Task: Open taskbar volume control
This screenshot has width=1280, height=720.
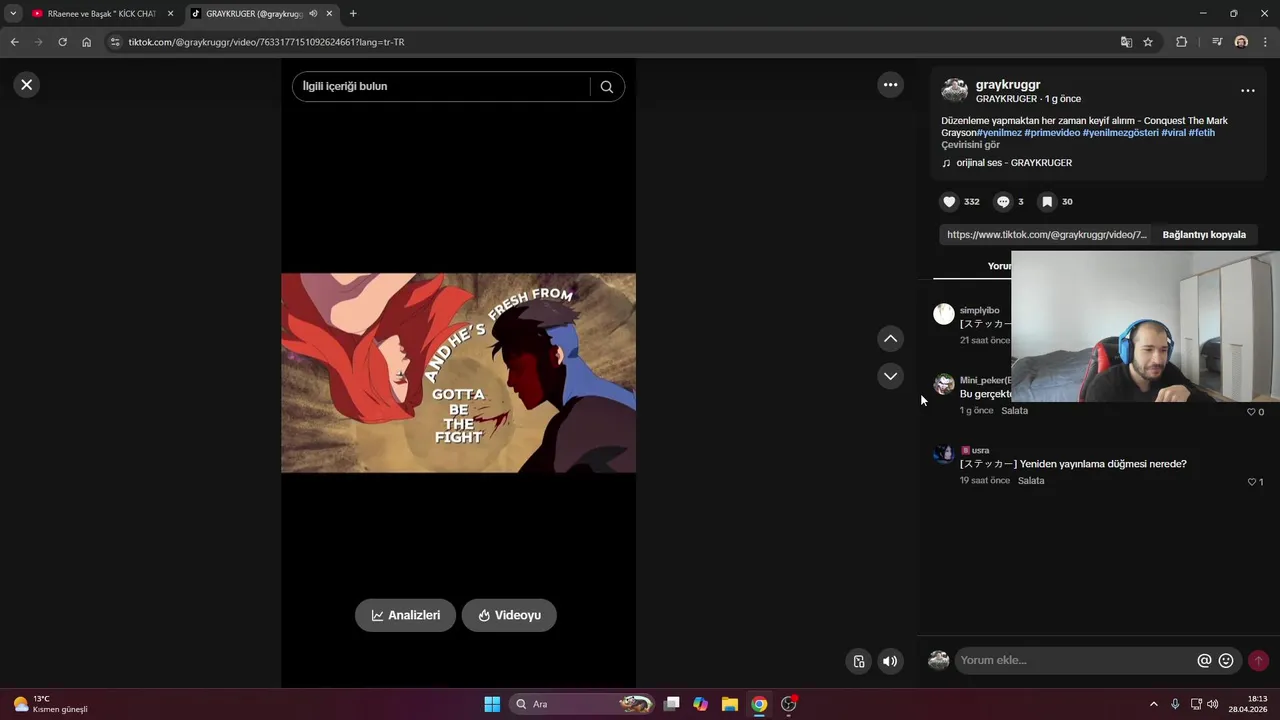Action: tap(1213, 704)
